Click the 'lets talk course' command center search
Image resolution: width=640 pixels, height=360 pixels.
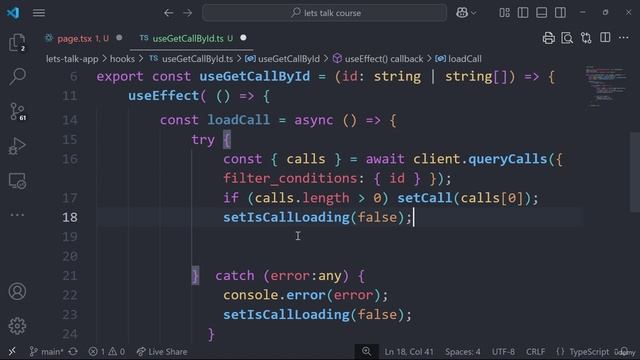tap(324, 13)
